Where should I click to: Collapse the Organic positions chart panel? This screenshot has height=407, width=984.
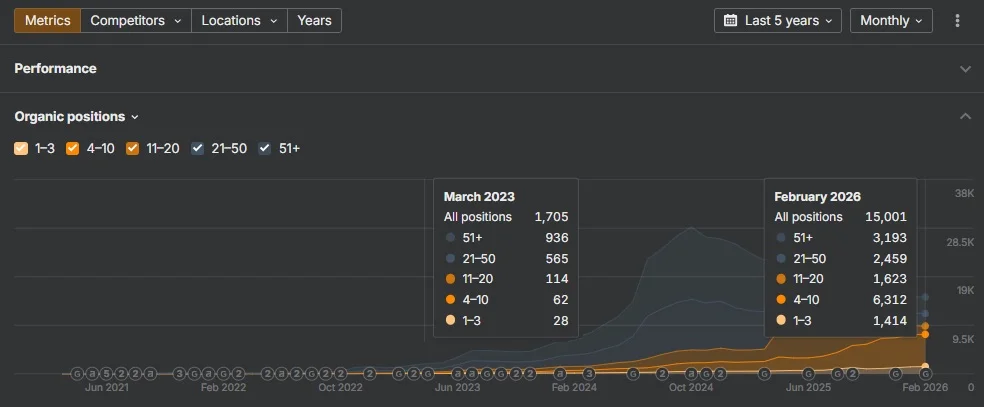click(965, 117)
